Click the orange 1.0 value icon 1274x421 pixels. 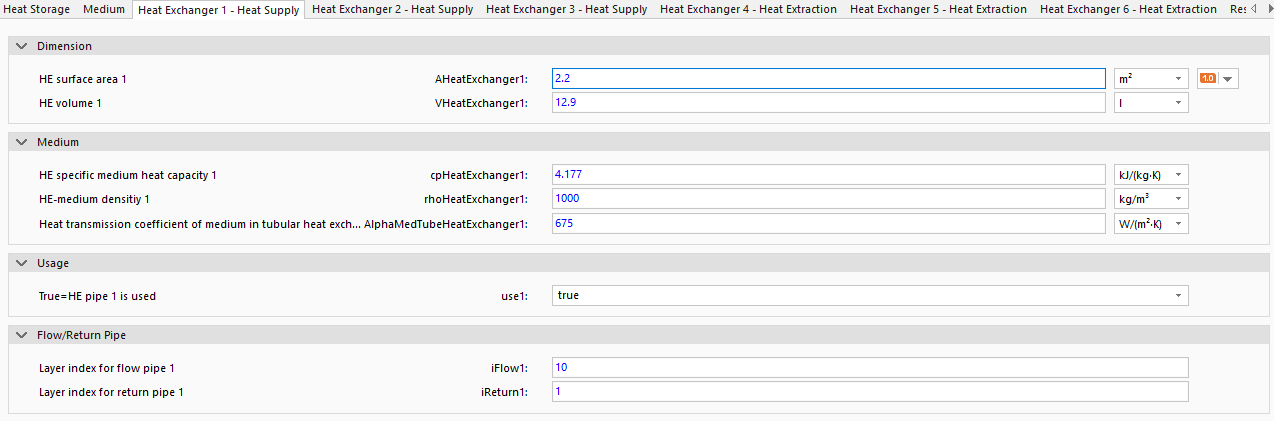coord(1207,79)
